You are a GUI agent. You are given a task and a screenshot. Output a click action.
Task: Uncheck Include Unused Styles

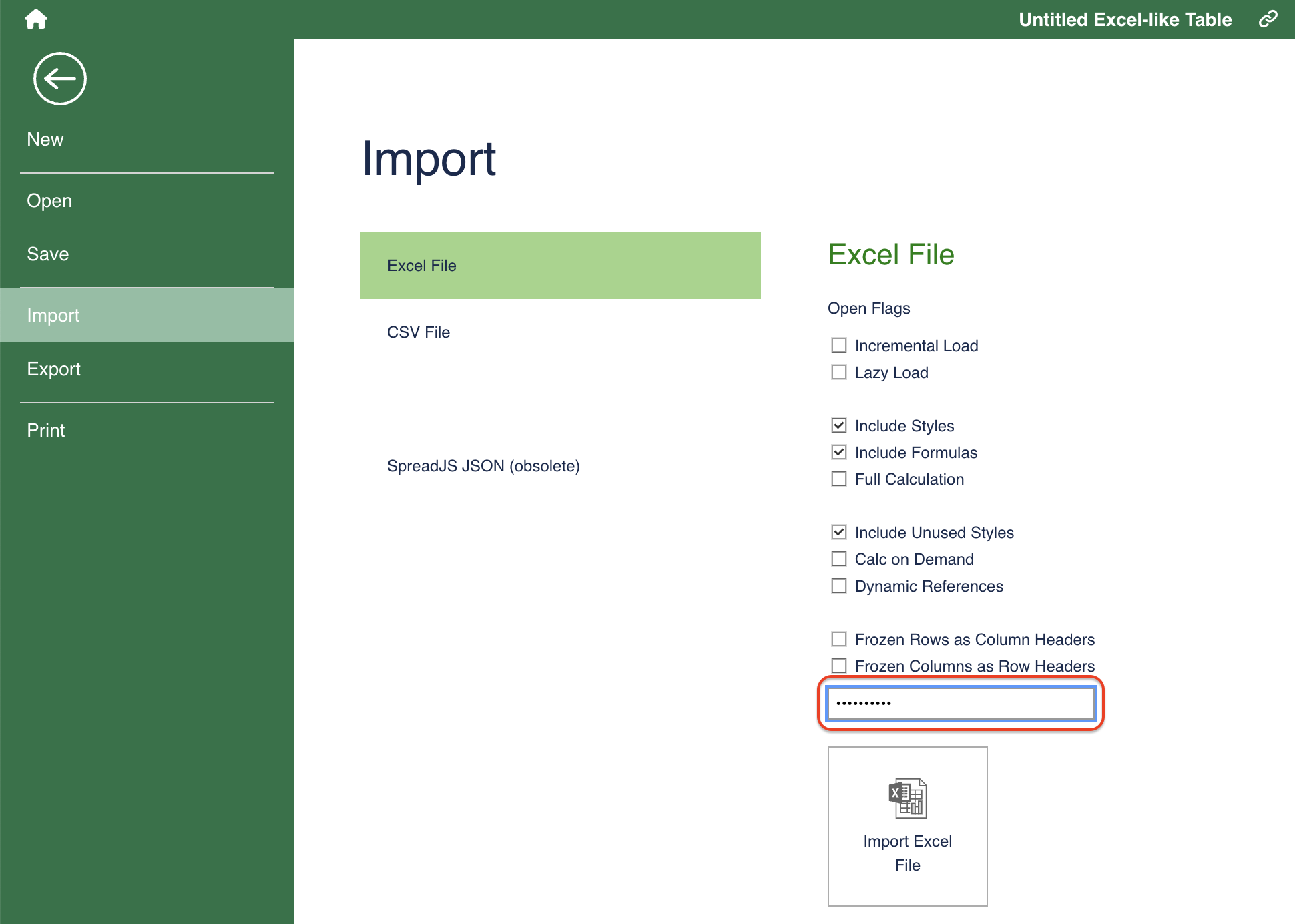(839, 532)
